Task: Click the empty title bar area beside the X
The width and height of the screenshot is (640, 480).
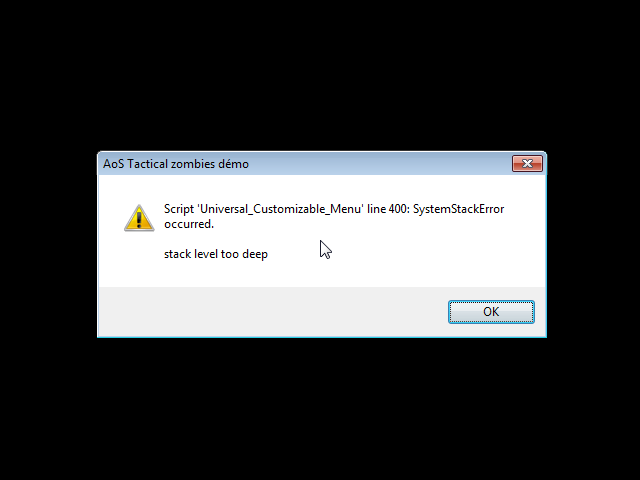Action: click(x=380, y=164)
